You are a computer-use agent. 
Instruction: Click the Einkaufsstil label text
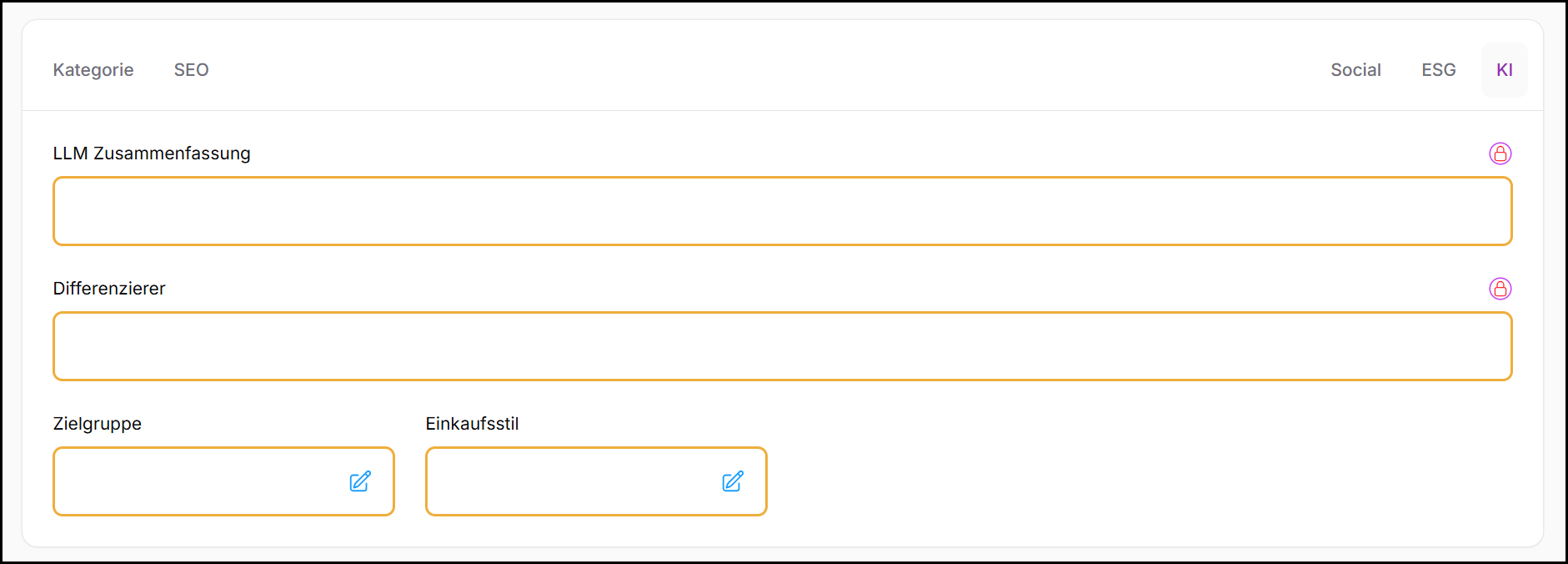coord(472,424)
